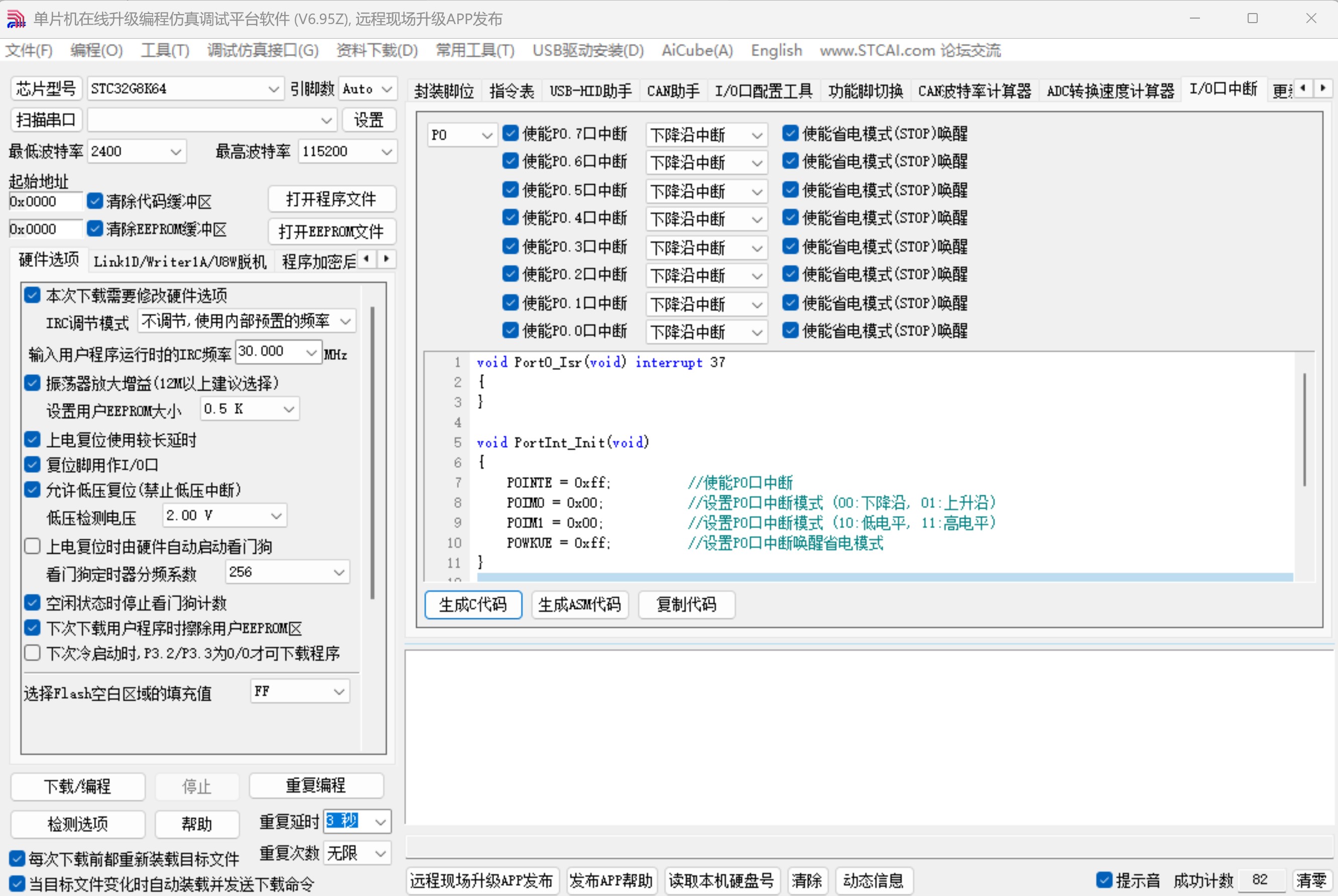This screenshot has width=1338, height=896.
Task: Open the 编程(O) menu
Action: pos(96,50)
